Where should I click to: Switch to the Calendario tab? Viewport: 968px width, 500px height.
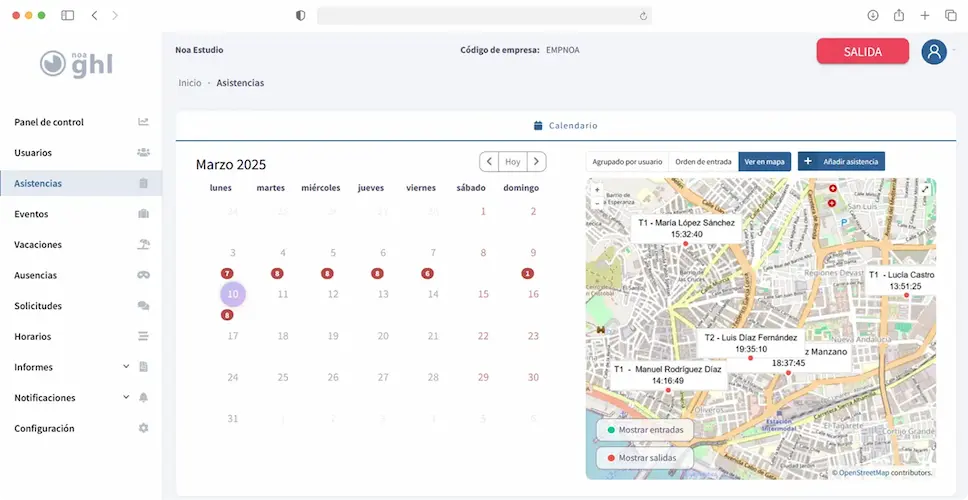click(565, 125)
